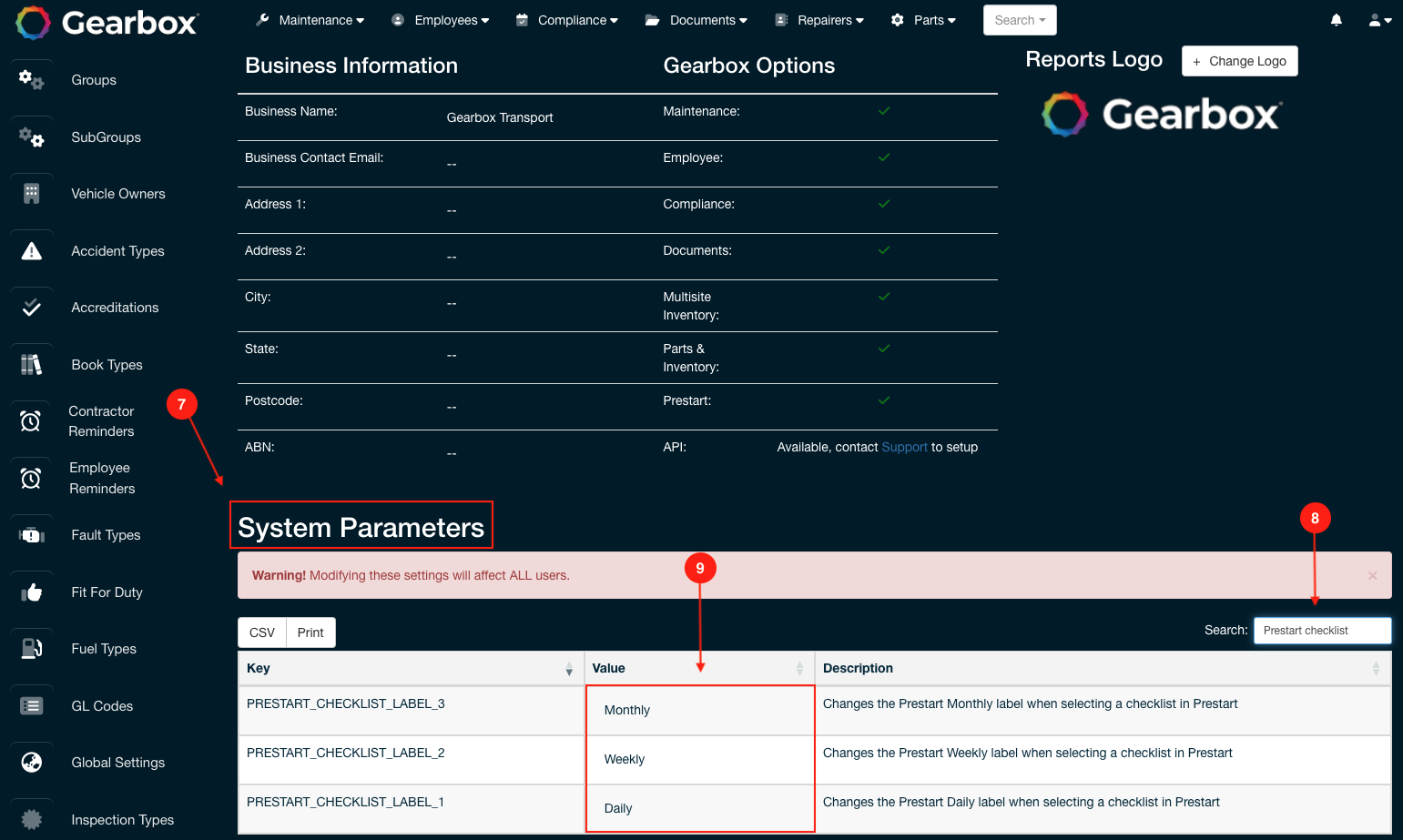1403x840 pixels.
Task: Click the system parameters Search field
Action: (x=1322, y=631)
